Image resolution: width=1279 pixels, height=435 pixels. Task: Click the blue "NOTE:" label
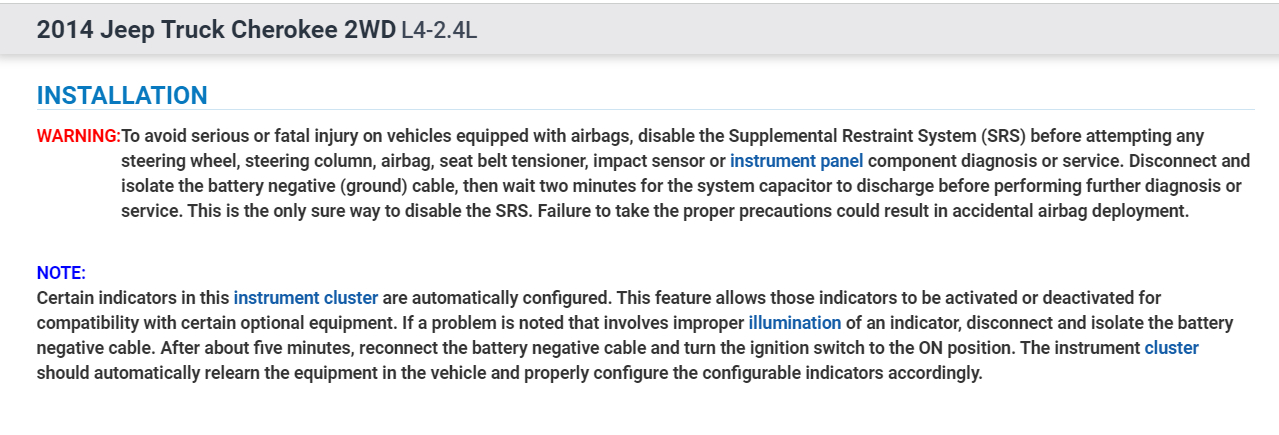pyautogui.click(x=61, y=272)
